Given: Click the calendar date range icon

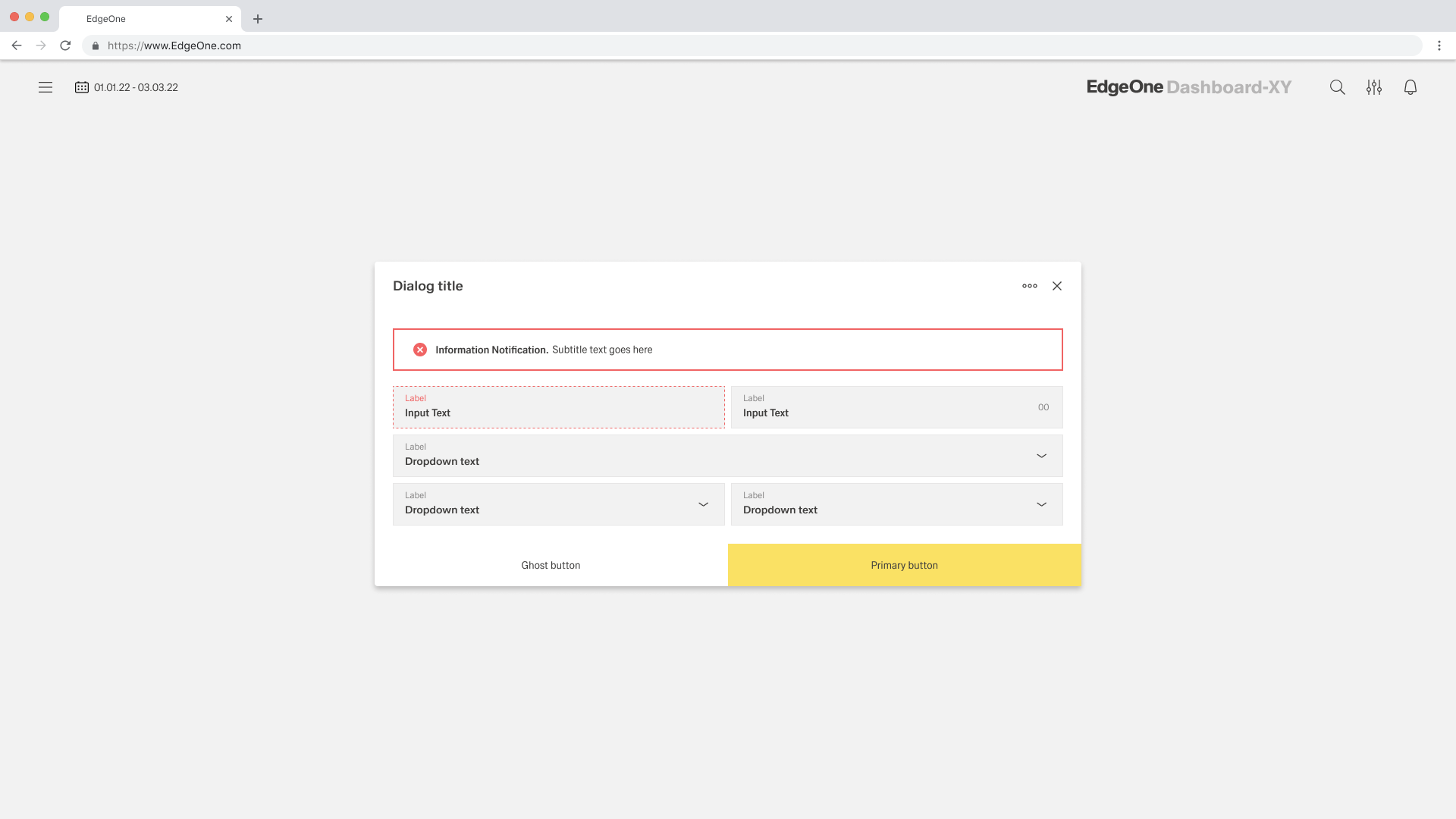Looking at the screenshot, I should [x=82, y=87].
